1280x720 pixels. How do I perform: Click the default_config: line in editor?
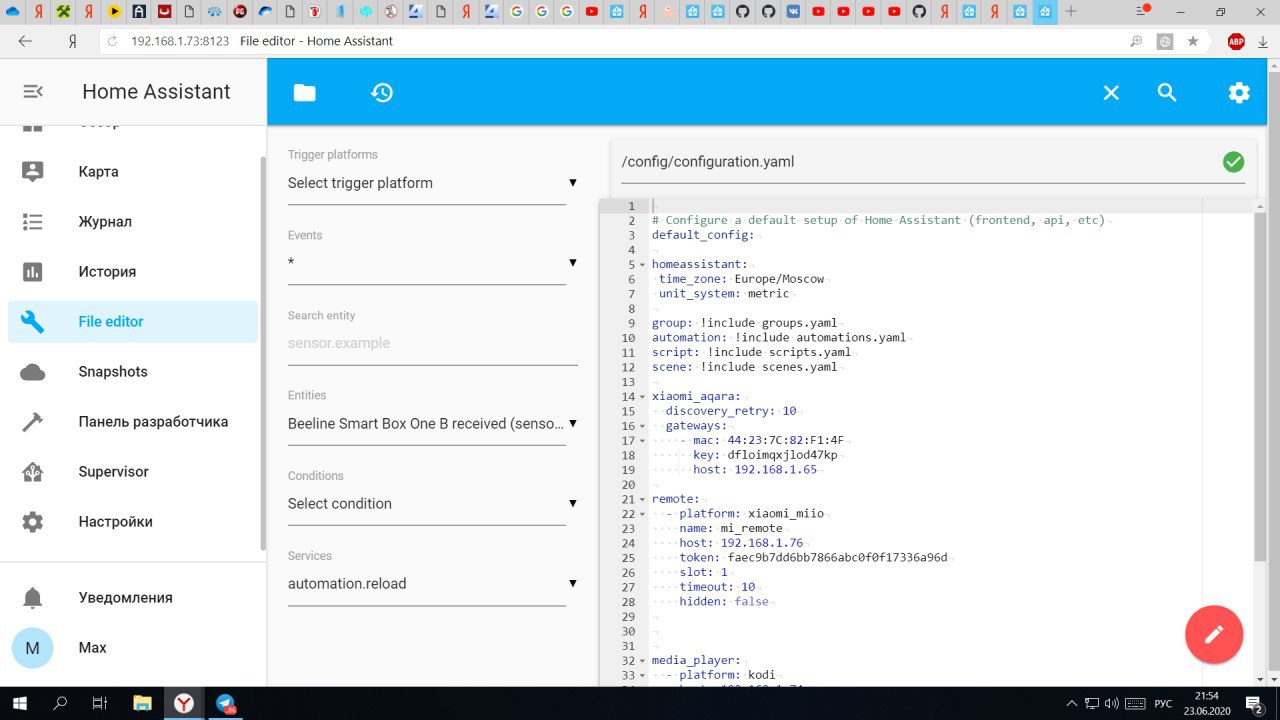703,235
